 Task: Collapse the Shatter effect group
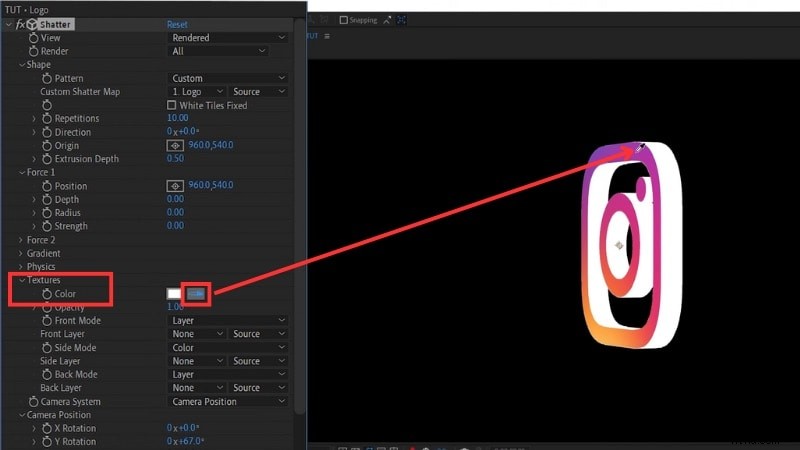(9, 24)
